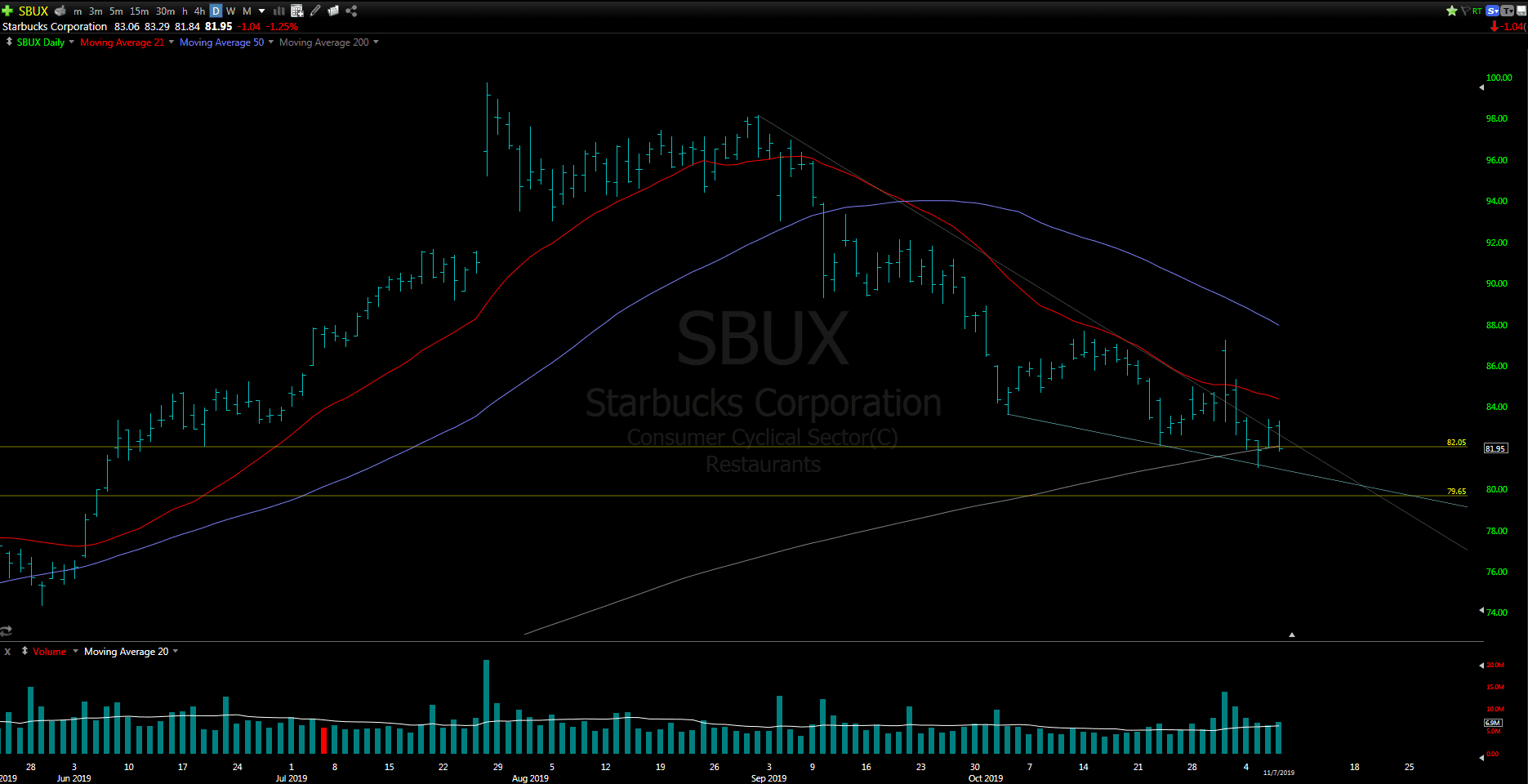The height and width of the screenshot is (784, 1528).
Task: Click the 82.05 horizontal line label
Action: [1456, 442]
